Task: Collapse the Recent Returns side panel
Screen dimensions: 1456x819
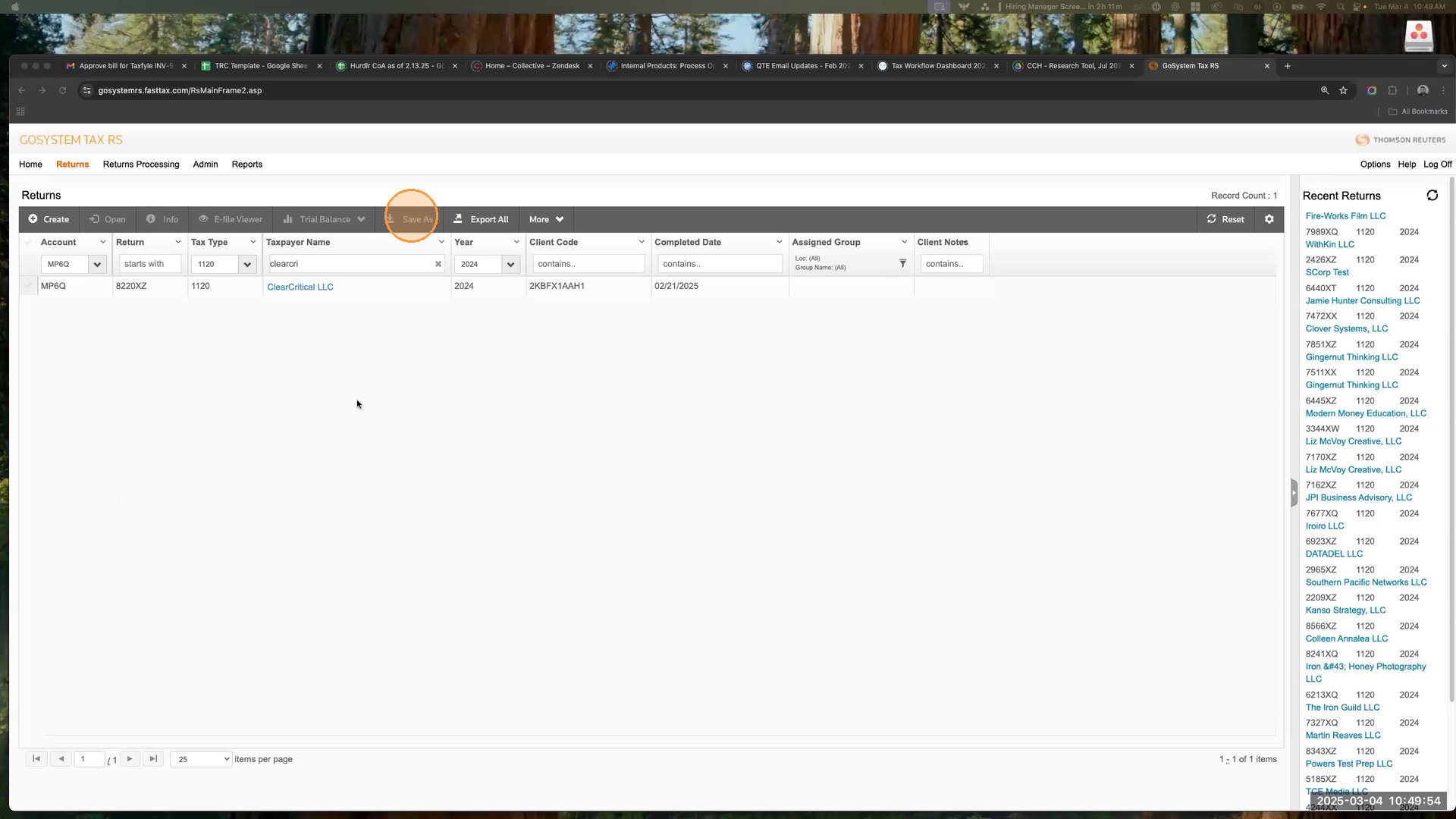Action: pyautogui.click(x=1294, y=493)
